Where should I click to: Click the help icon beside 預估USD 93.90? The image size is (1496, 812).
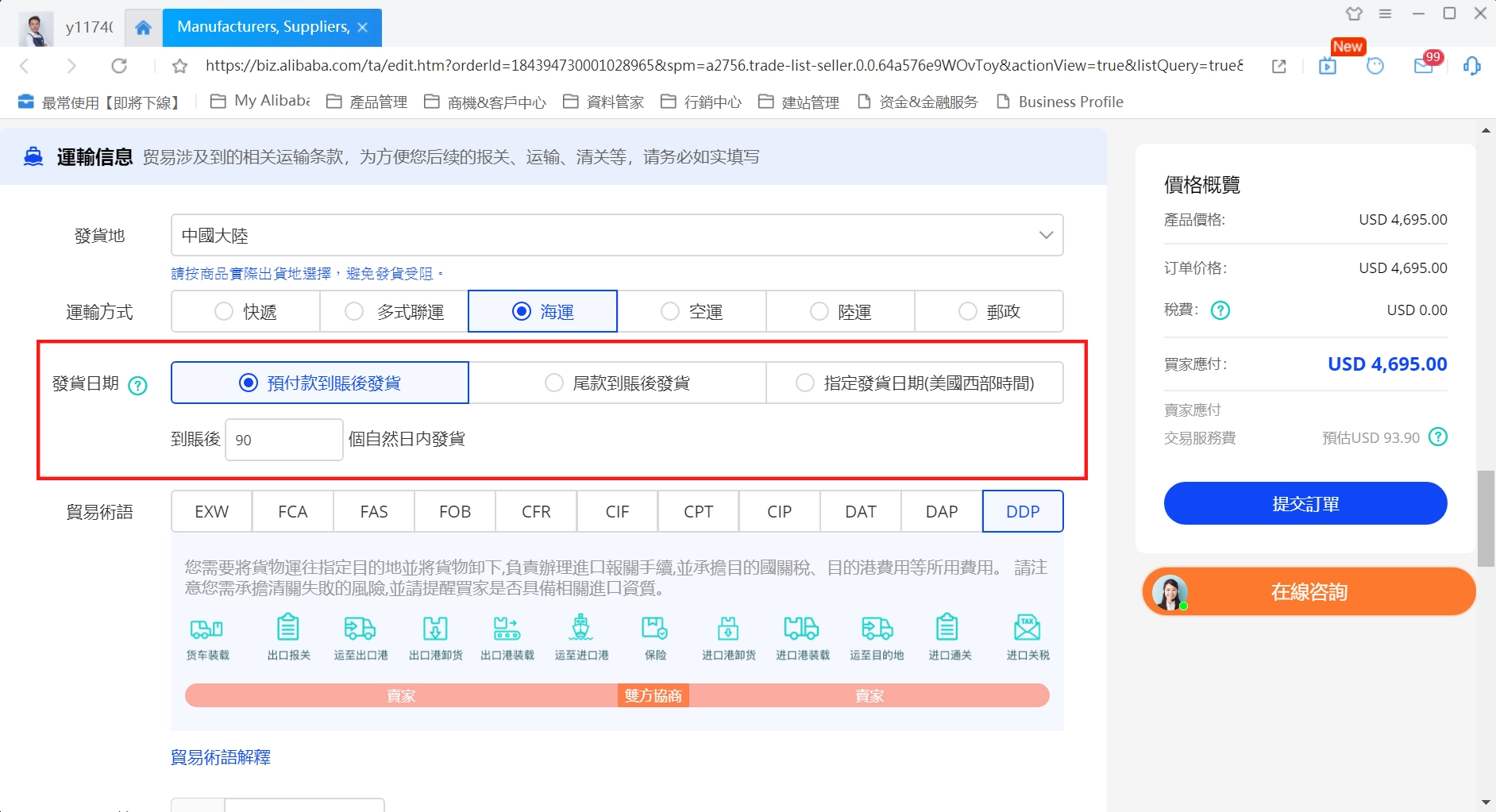coord(1438,437)
